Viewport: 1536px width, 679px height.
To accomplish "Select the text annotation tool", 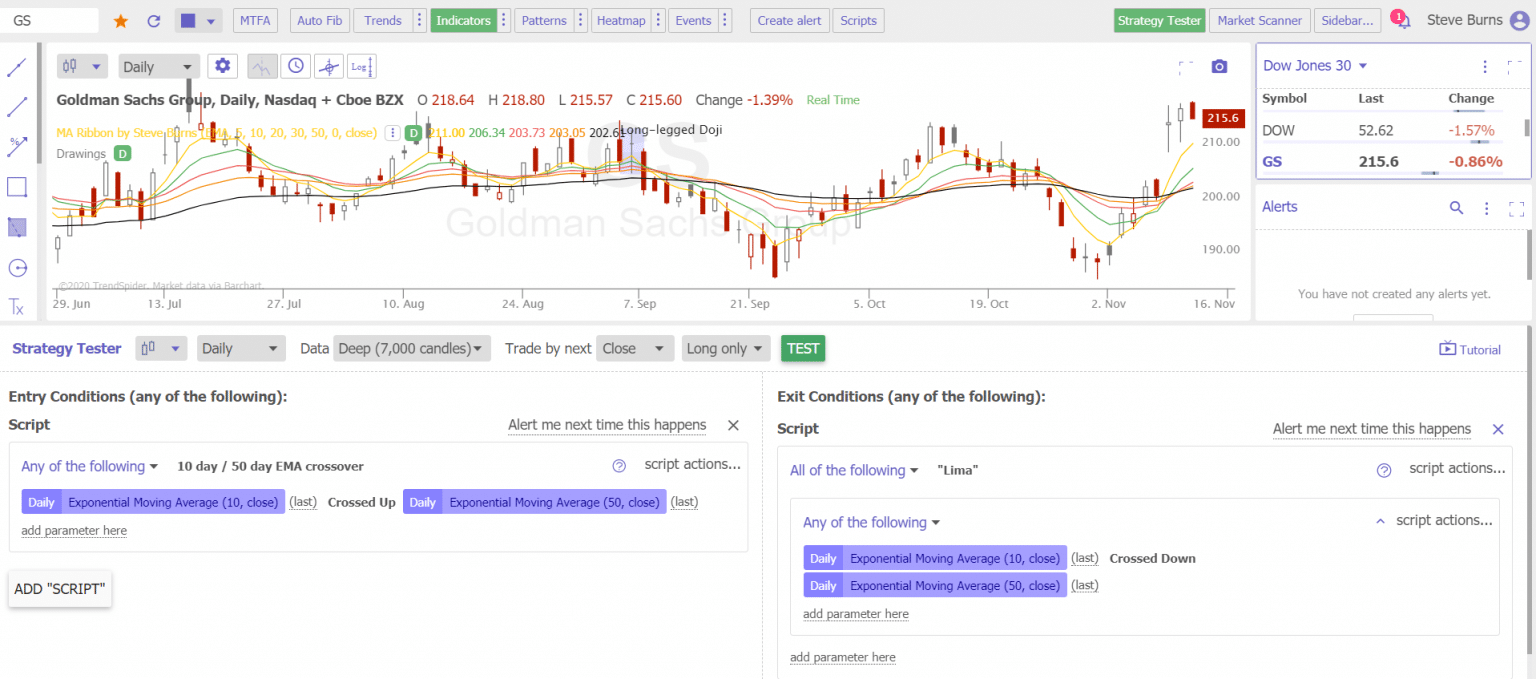I will [16, 307].
